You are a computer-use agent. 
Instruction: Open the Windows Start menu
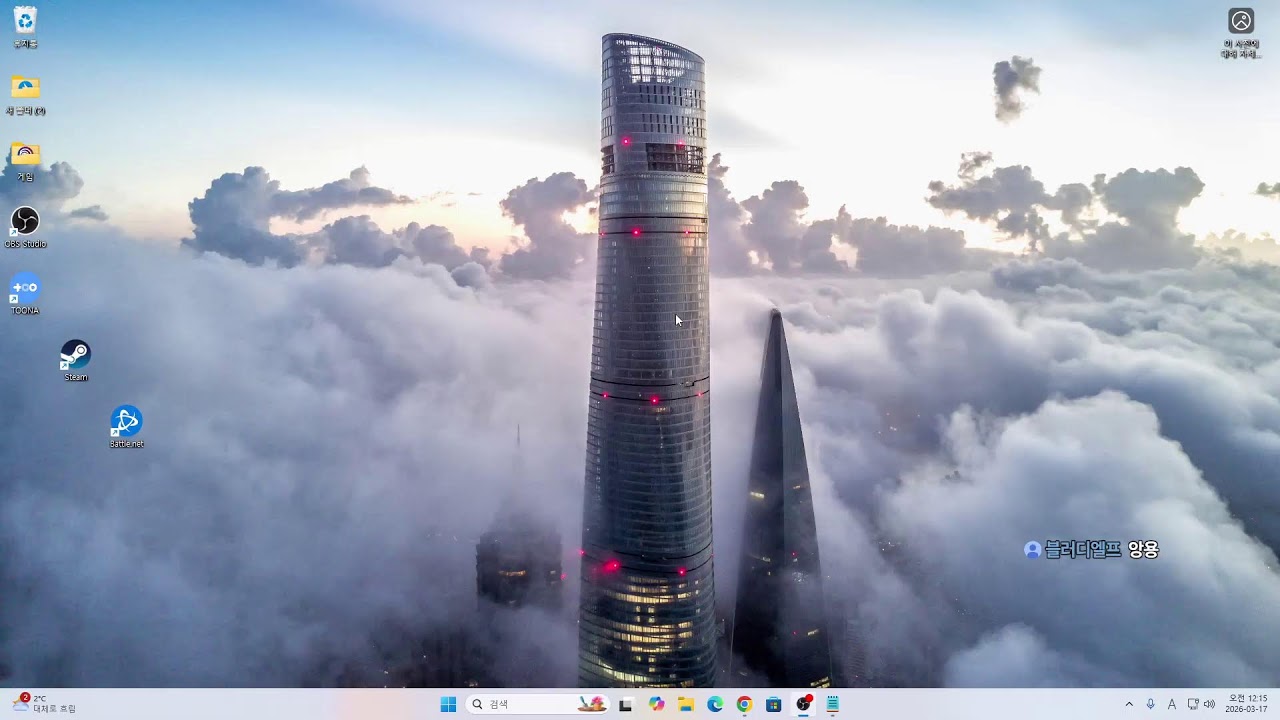pyautogui.click(x=448, y=704)
